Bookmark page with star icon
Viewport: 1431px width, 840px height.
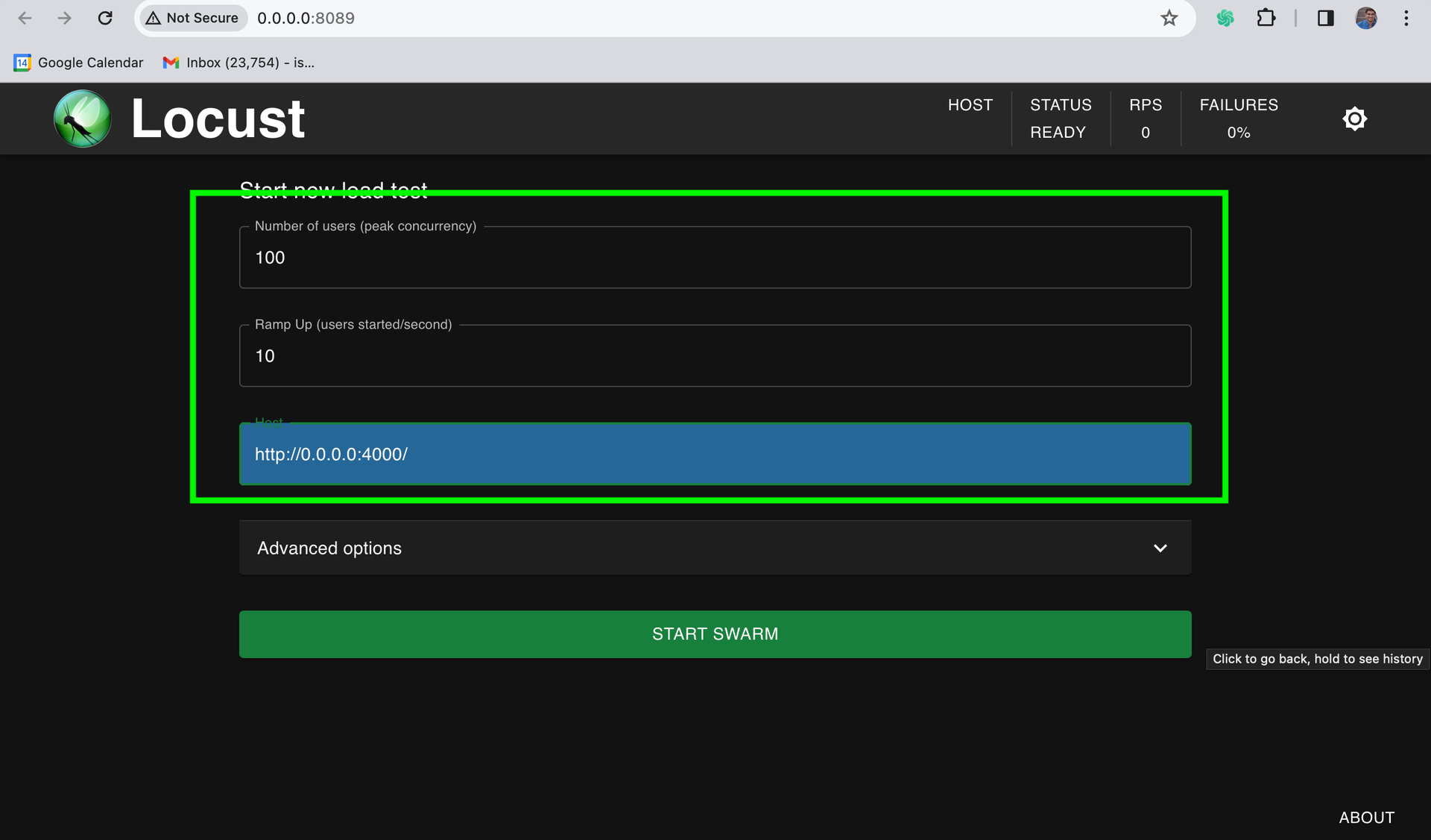coord(1169,18)
